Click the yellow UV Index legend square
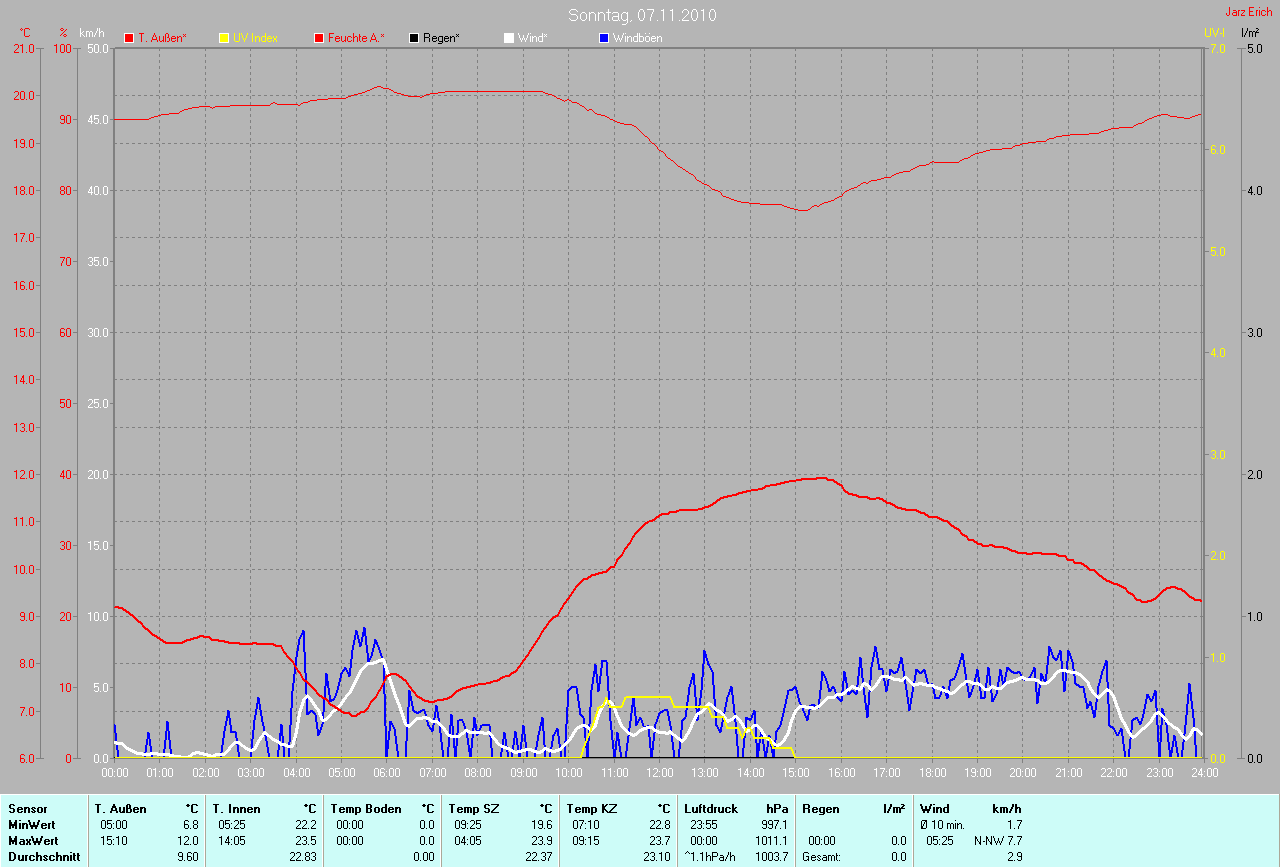1280x867 pixels. tap(224, 38)
